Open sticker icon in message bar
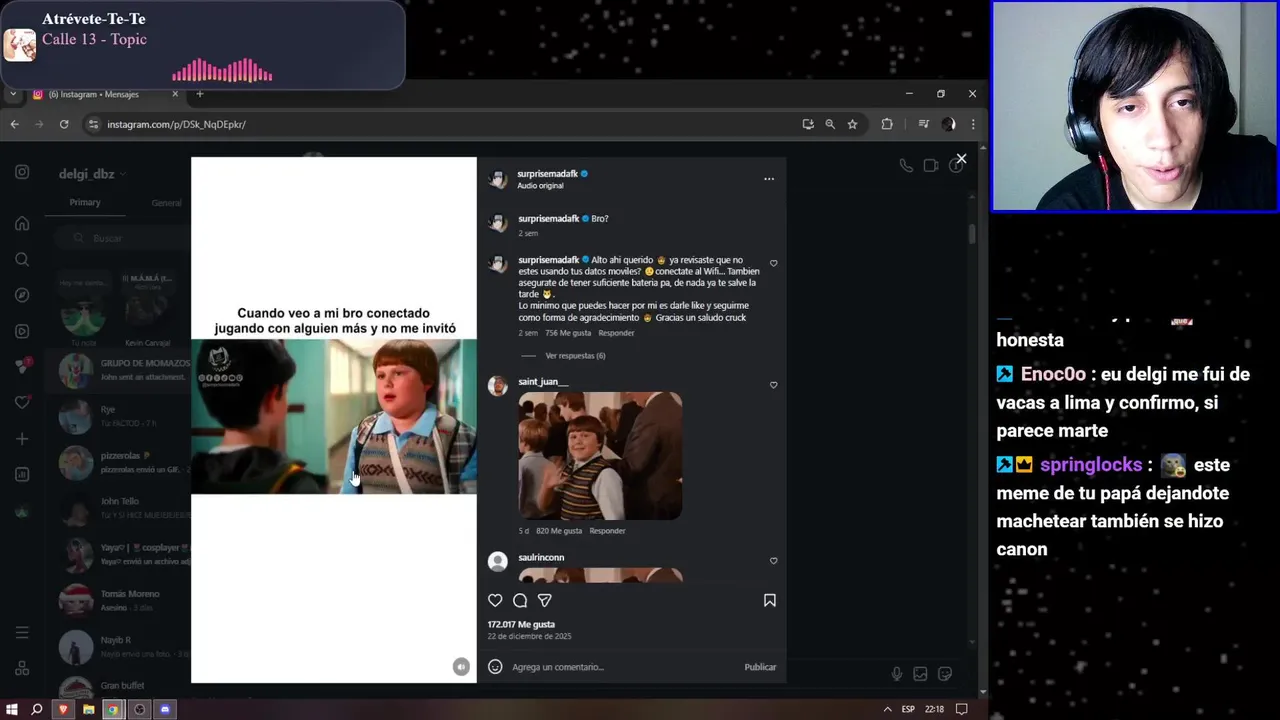1280x720 pixels. 945,674
